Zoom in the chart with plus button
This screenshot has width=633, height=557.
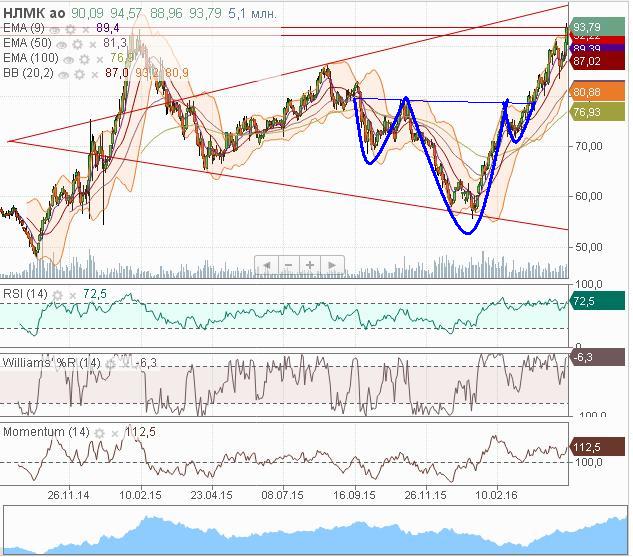[311, 265]
